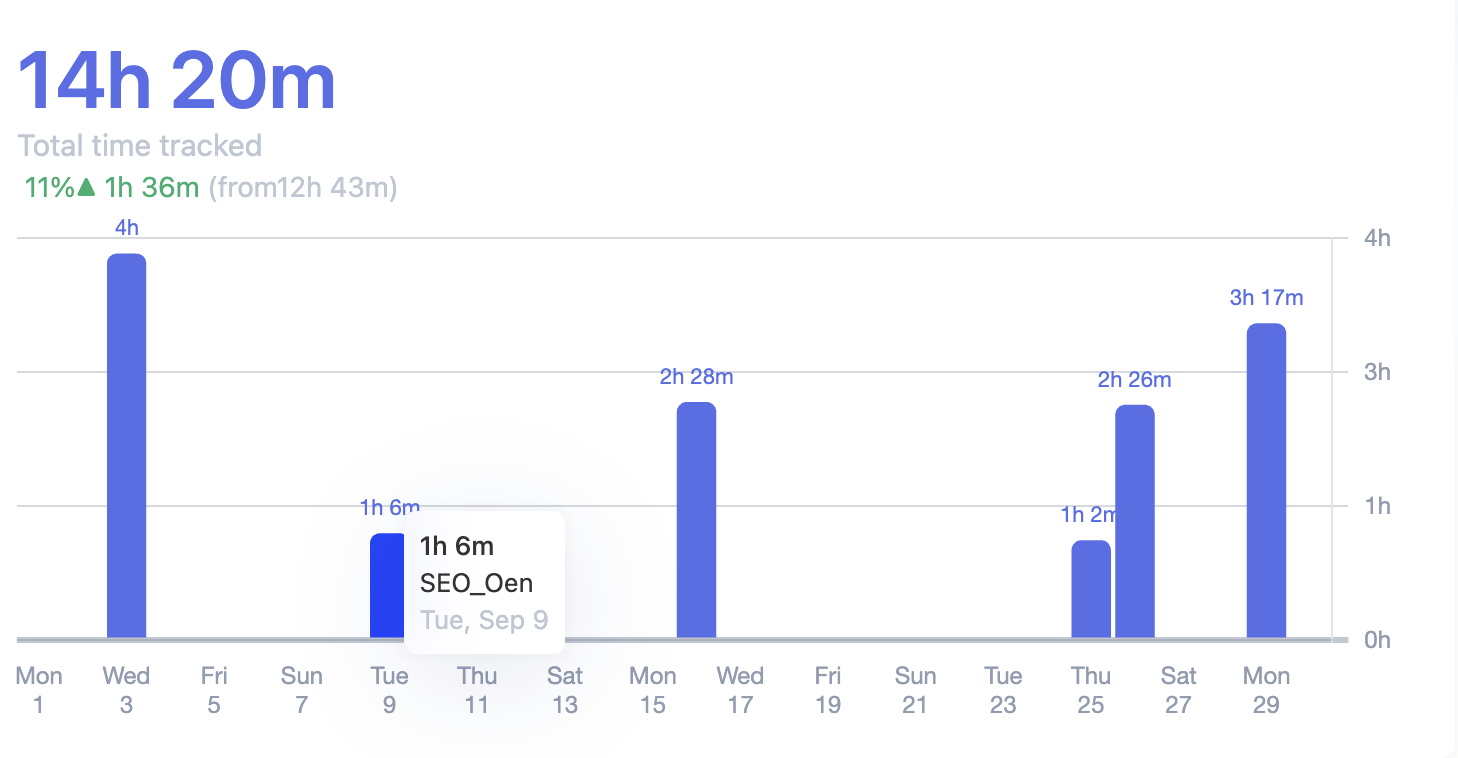This screenshot has width=1458, height=758.
Task: Click the green increase arrow icon
Action: pyautogui.click(x=86, y=187)
